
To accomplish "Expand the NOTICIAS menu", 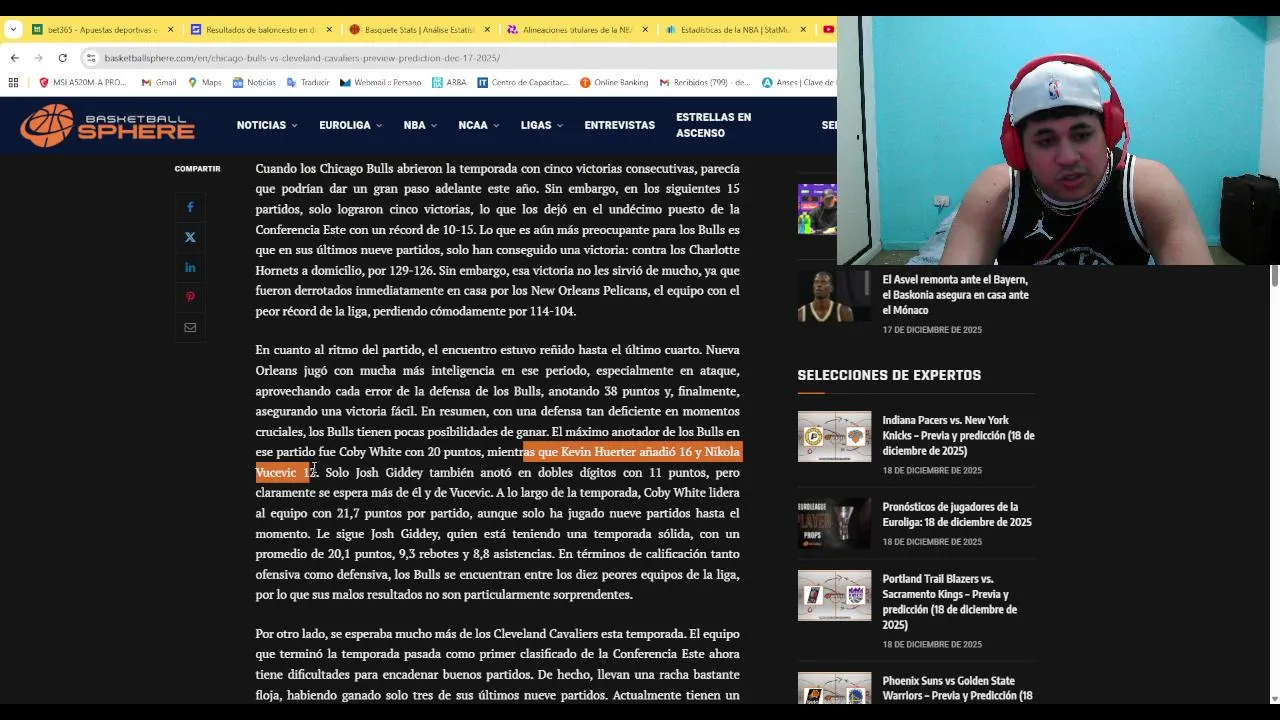I will click(x=267, y=125).
